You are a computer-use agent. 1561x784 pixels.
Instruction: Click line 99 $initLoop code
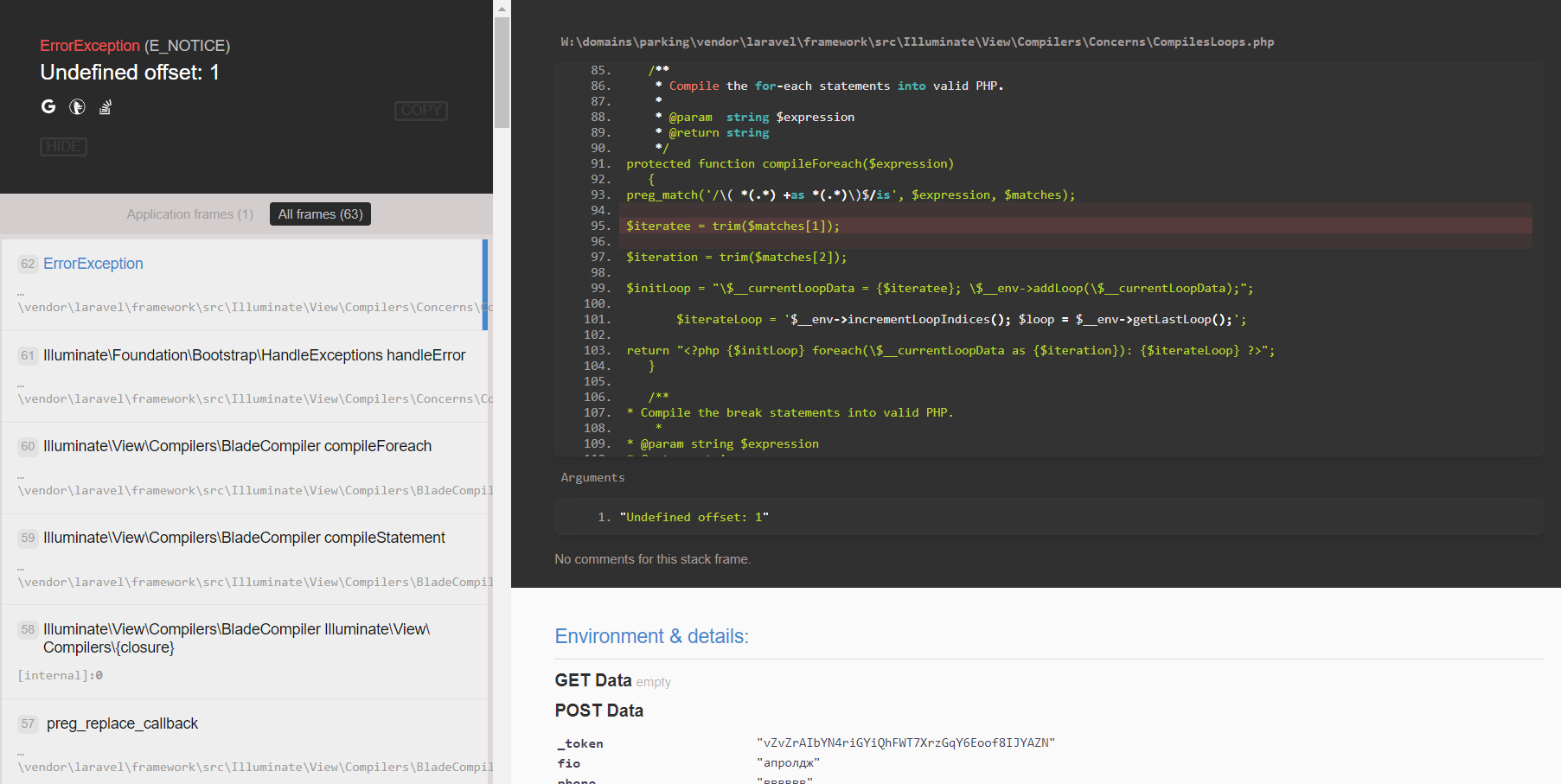click(x=939, y=289)
